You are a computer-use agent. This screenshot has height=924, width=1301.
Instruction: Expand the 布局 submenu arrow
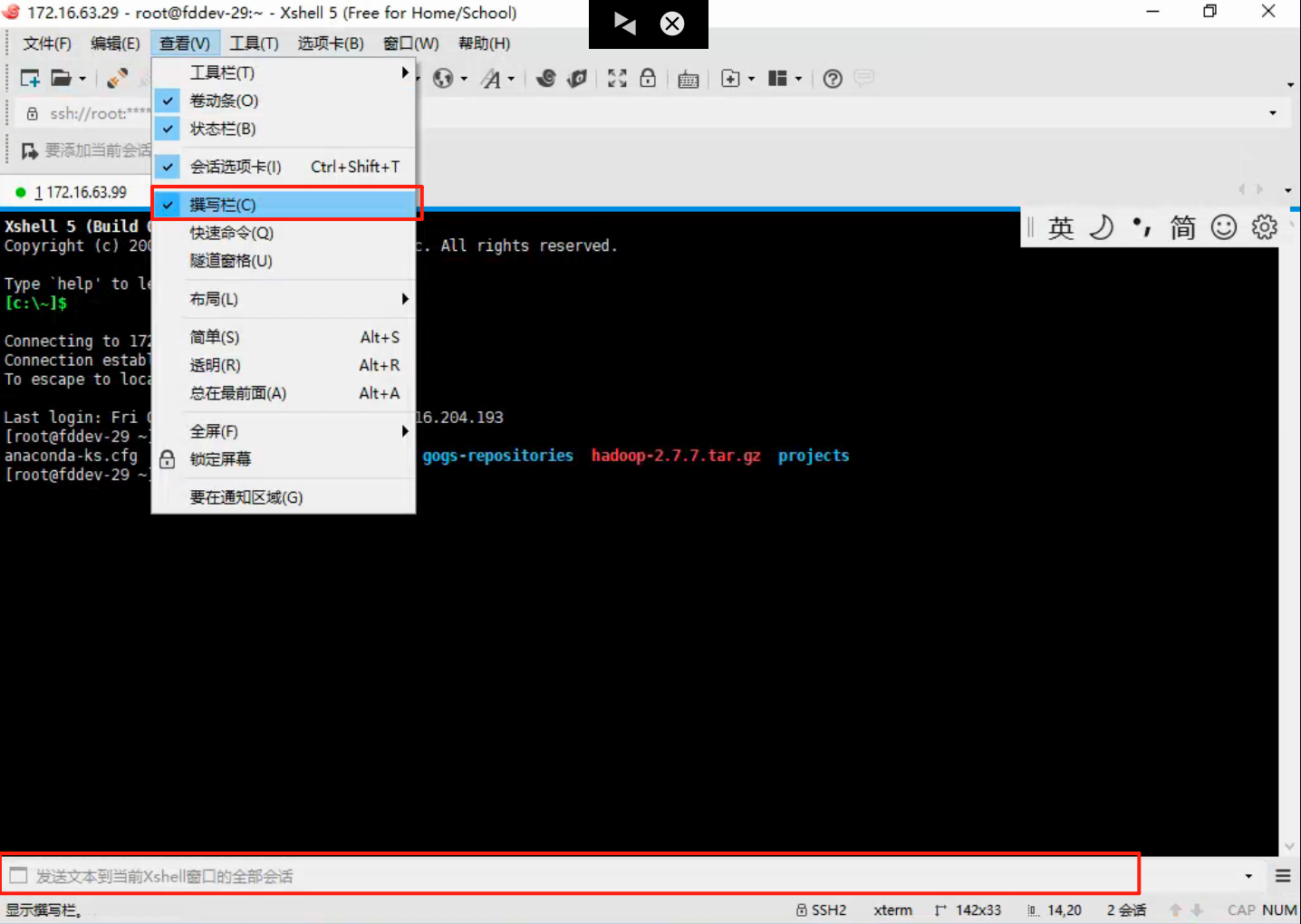pyautogui.click(x=404, y=298)
